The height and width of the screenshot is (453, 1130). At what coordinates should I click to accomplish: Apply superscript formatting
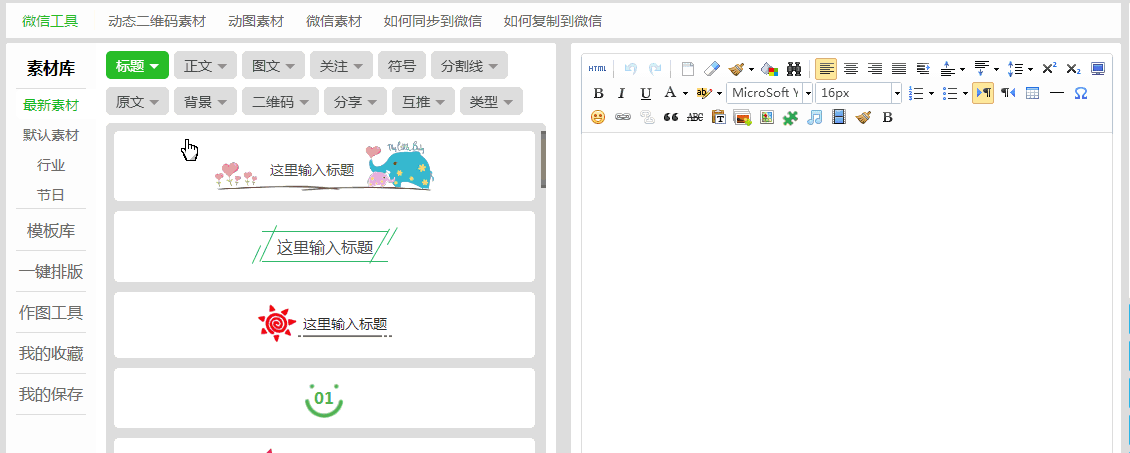click(x=1049, y=69)
